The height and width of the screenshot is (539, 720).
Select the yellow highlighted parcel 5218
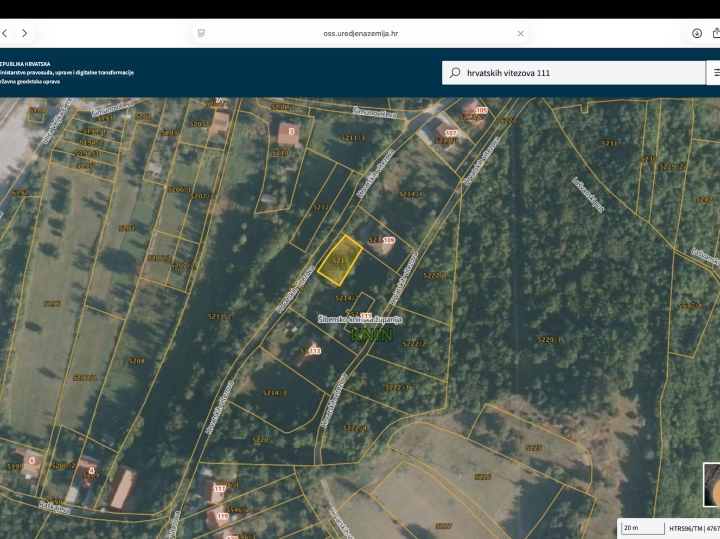[x=340, y=260]
